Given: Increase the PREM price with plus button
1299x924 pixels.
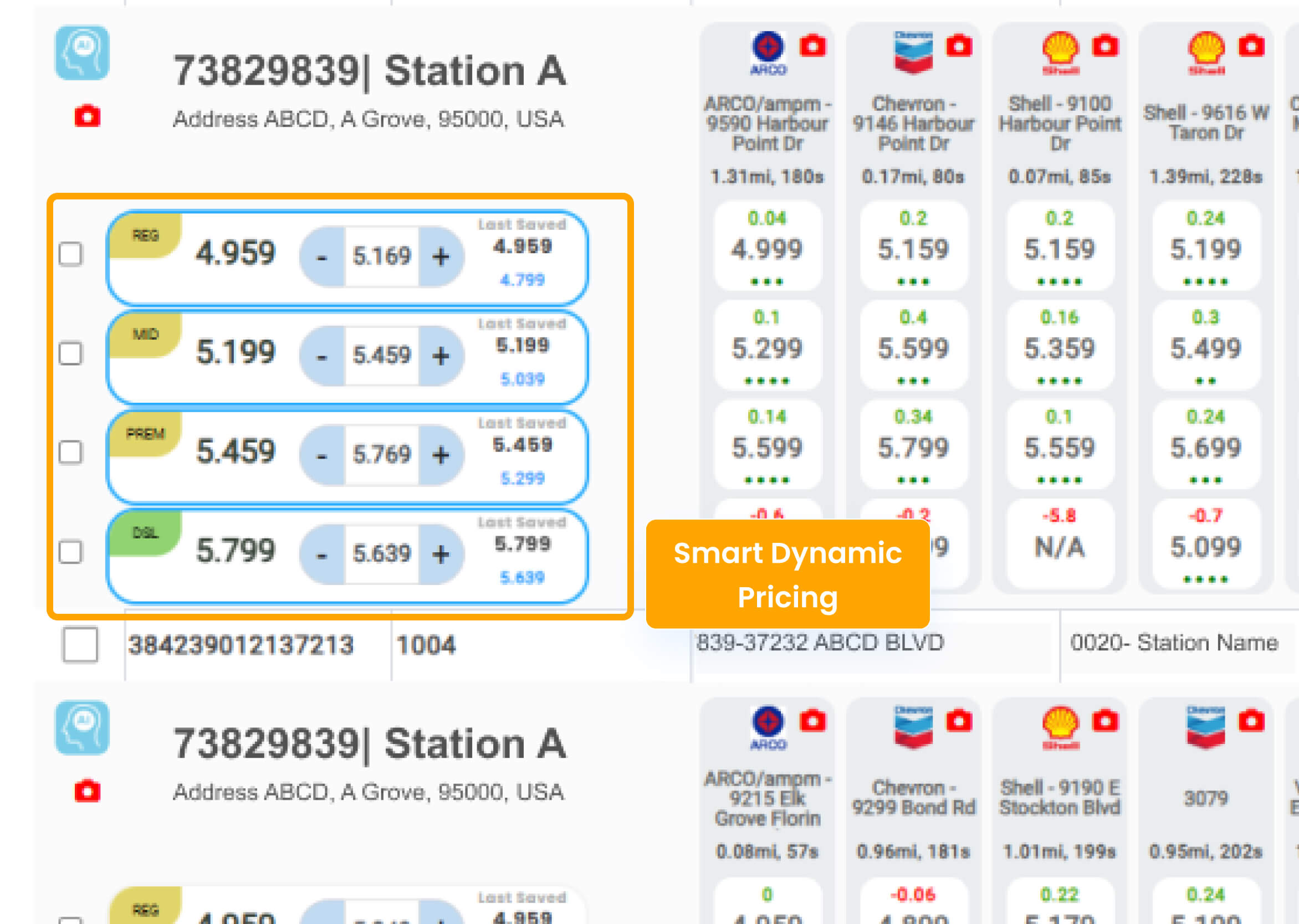Looking at the screenshot, I should (x=441, y=455).
